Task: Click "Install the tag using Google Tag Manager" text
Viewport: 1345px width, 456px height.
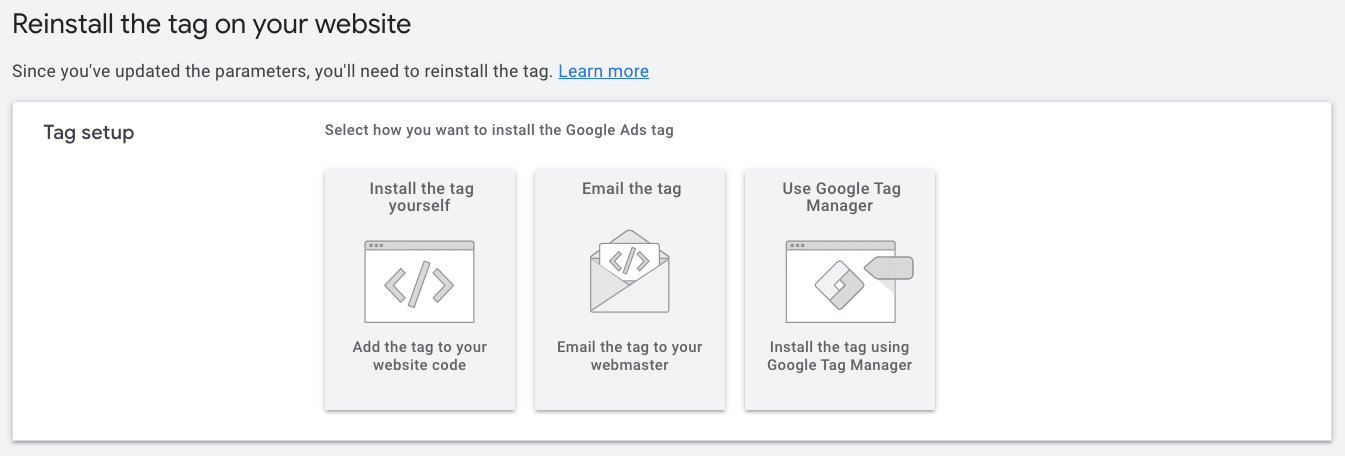Action: (x=840, y=356)
